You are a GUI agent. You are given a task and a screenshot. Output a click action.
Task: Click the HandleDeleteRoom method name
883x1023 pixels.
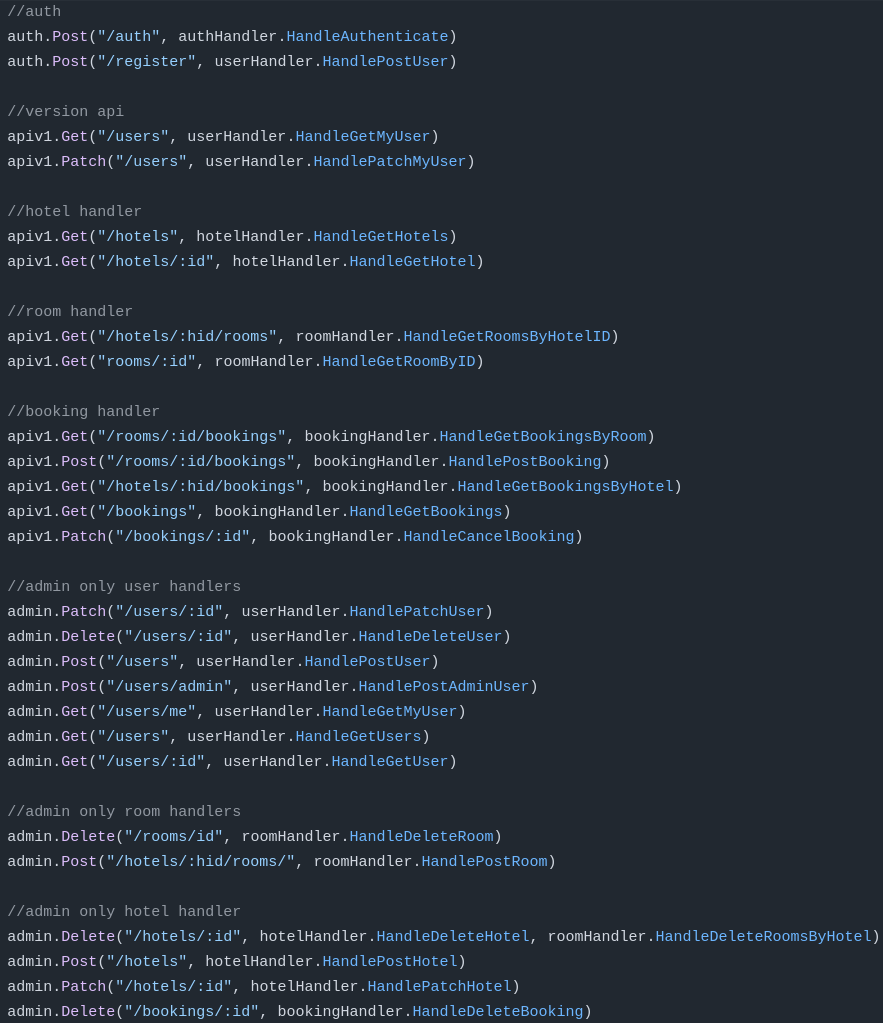[421, 837]
